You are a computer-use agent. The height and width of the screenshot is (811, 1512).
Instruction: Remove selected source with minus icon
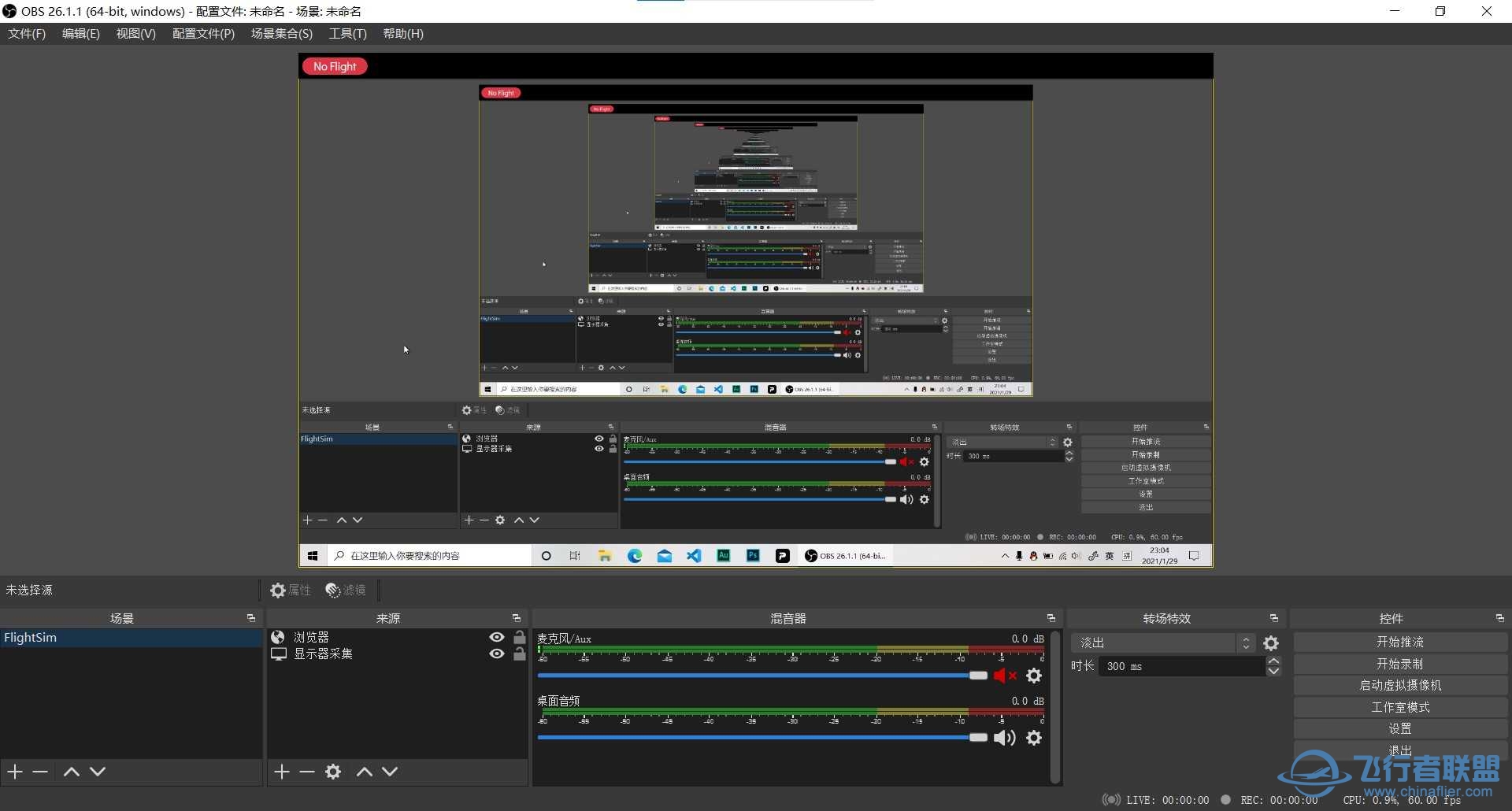click(307, 772)
